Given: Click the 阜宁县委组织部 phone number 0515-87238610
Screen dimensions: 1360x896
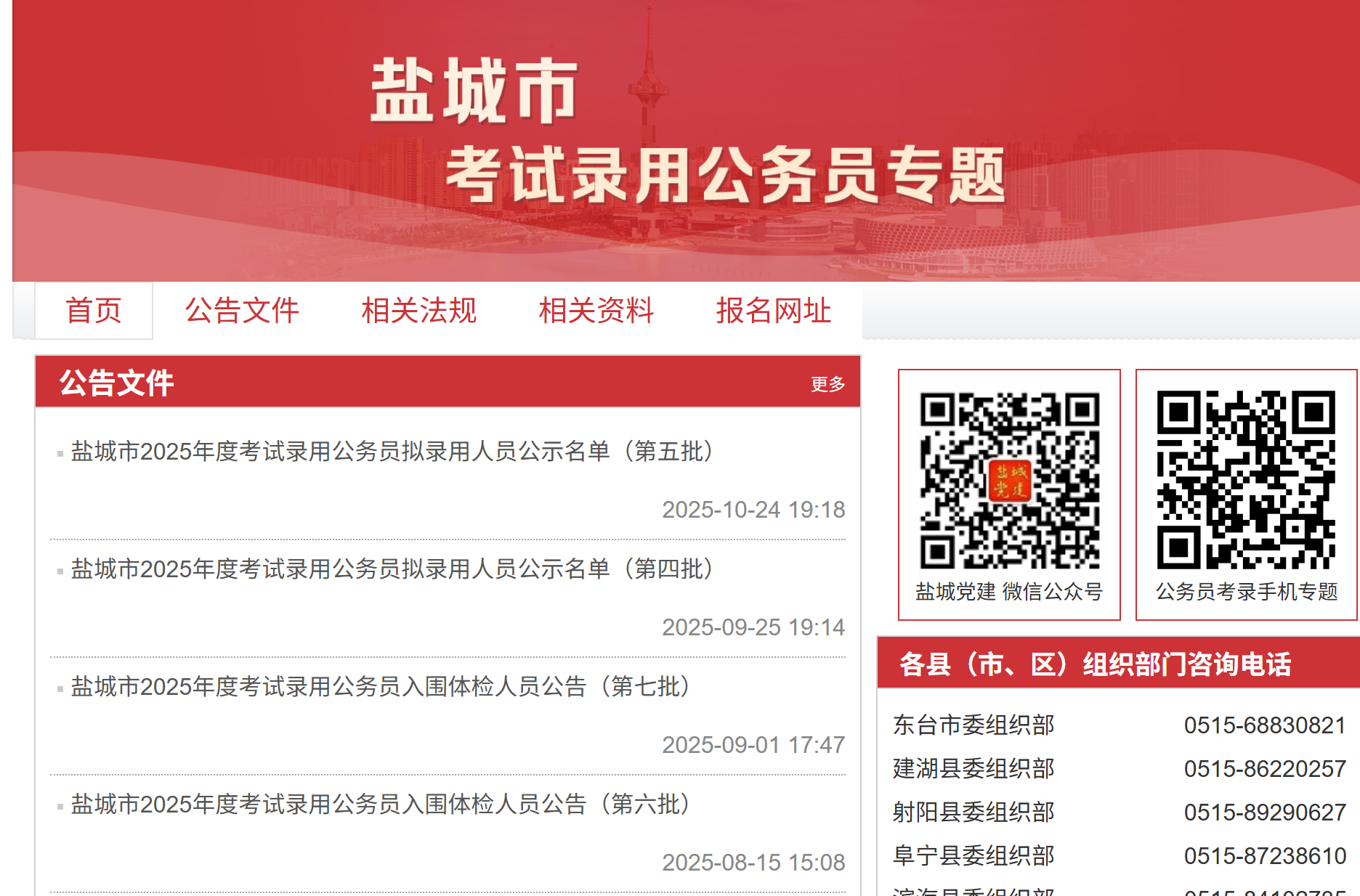Looking at the screenshot, I should [x=1265, y=856].
